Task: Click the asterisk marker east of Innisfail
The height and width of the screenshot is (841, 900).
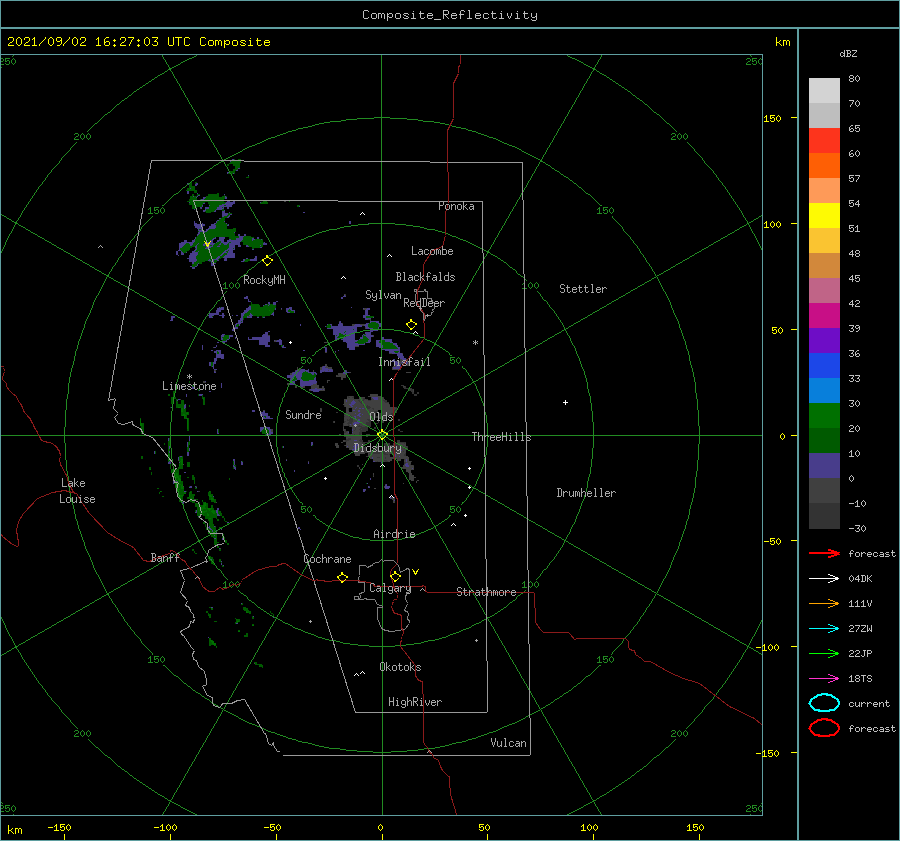Action: click(x=475, y=343)
